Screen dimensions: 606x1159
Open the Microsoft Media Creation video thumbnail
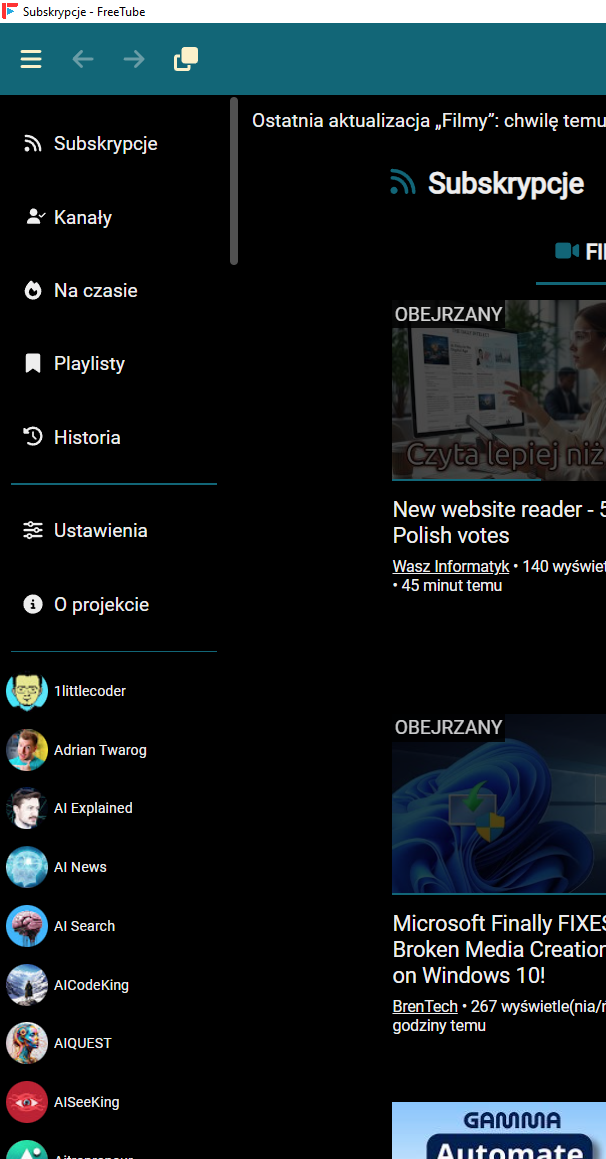499,804
